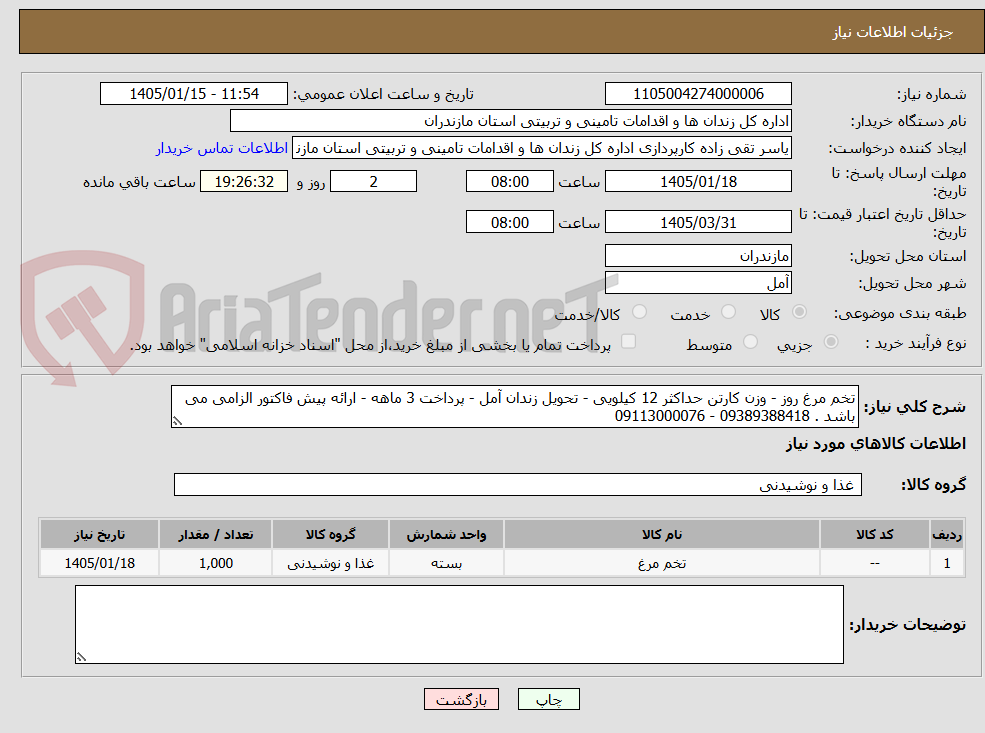This screenshot has width=985, height=733.
Task: Click the -- item code cell
Action: [874, 563]
